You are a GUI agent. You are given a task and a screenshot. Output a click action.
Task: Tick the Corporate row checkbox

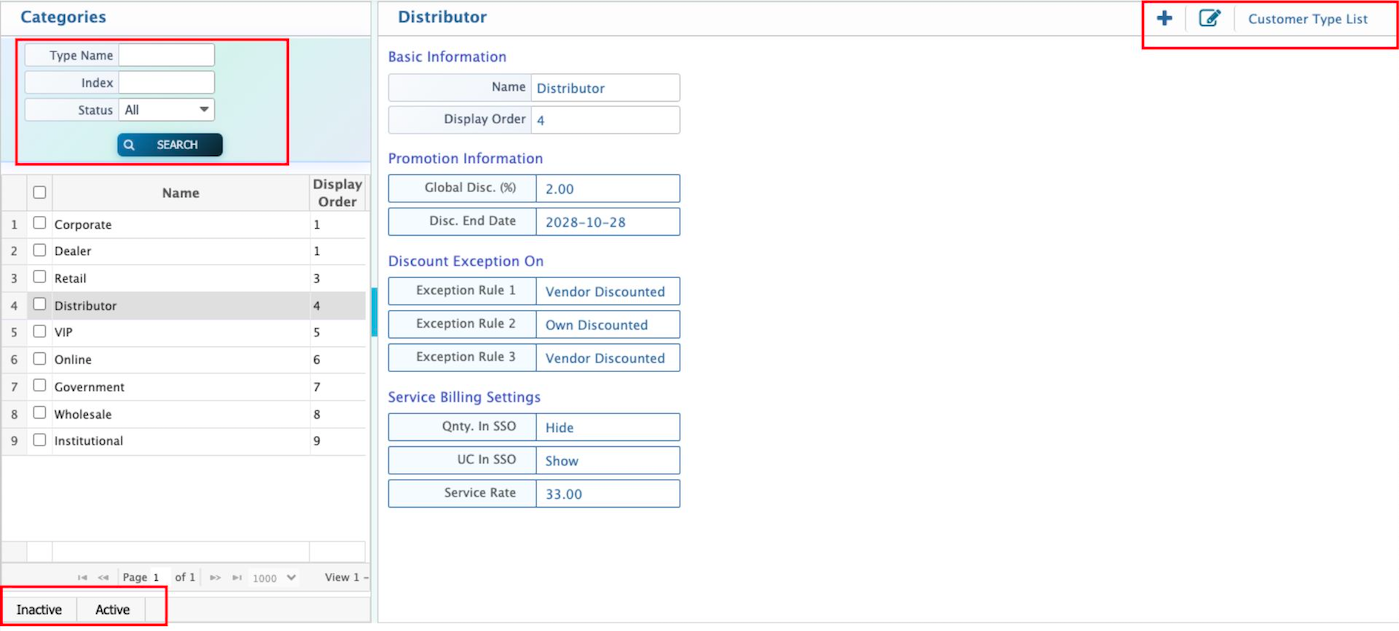pos(40,224)
